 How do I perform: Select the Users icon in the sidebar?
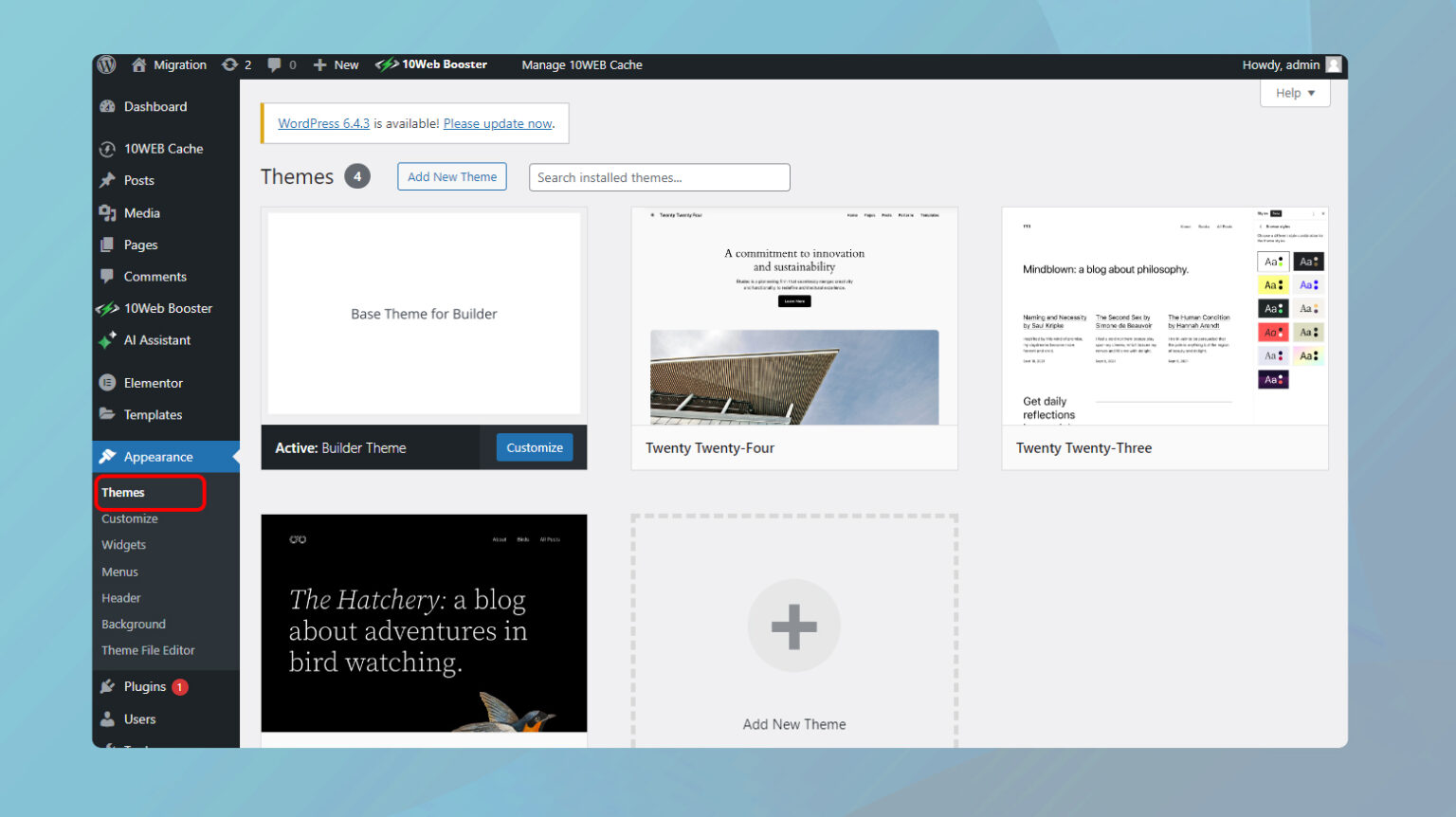click(x=107, y=718)
